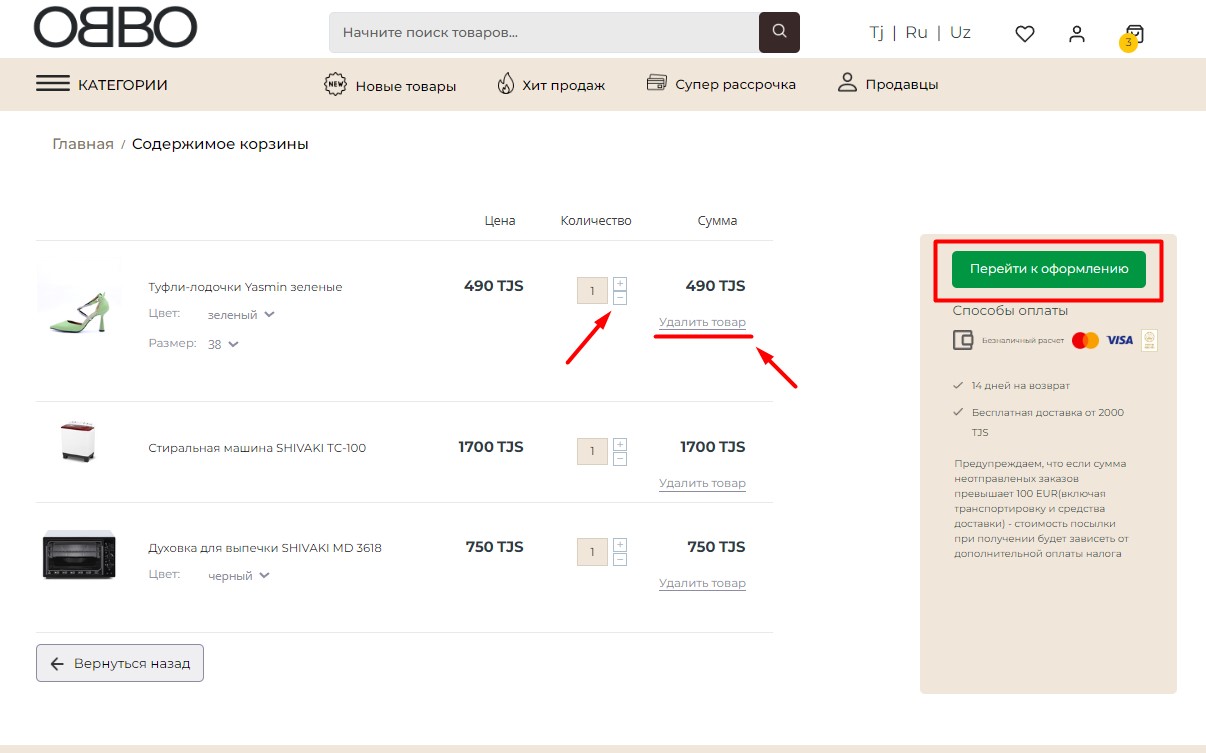Click Удалить товар for washing machine
This screenshot has height=753, width=1206.
pyautogui.click(x=702, y=484)
